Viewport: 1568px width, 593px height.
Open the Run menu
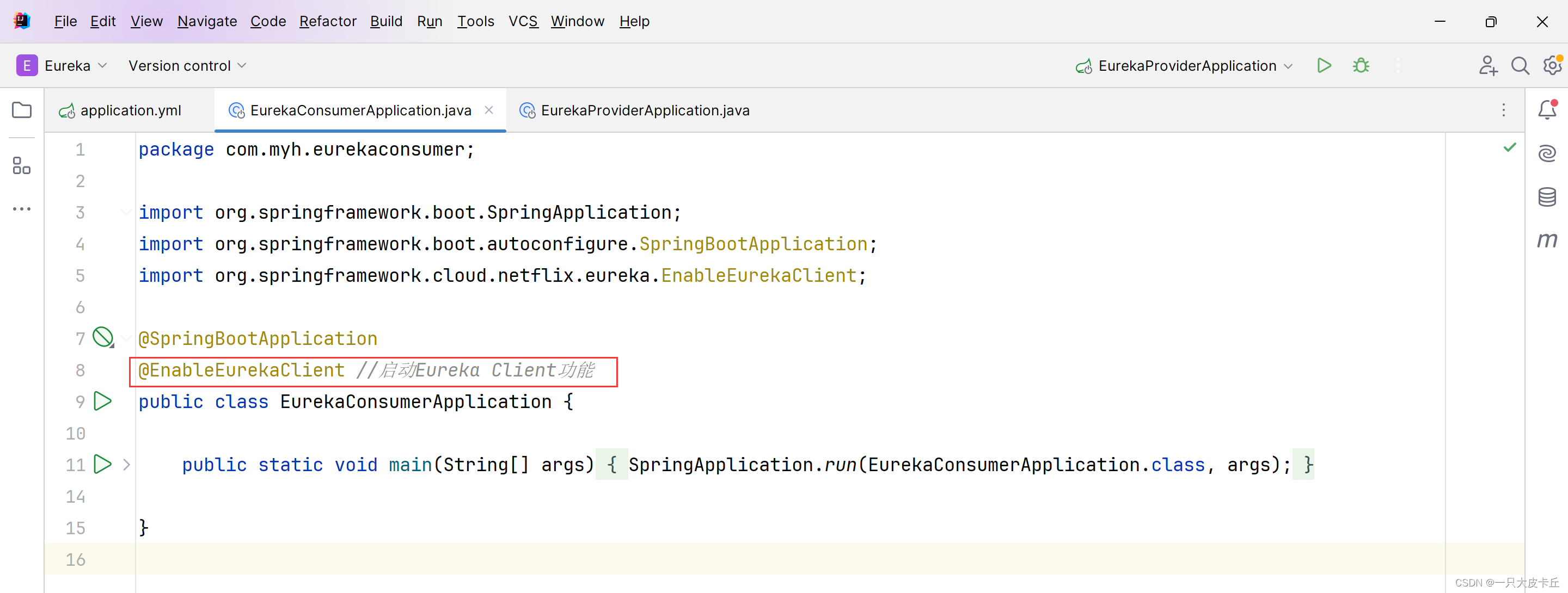tap(429, 21)
